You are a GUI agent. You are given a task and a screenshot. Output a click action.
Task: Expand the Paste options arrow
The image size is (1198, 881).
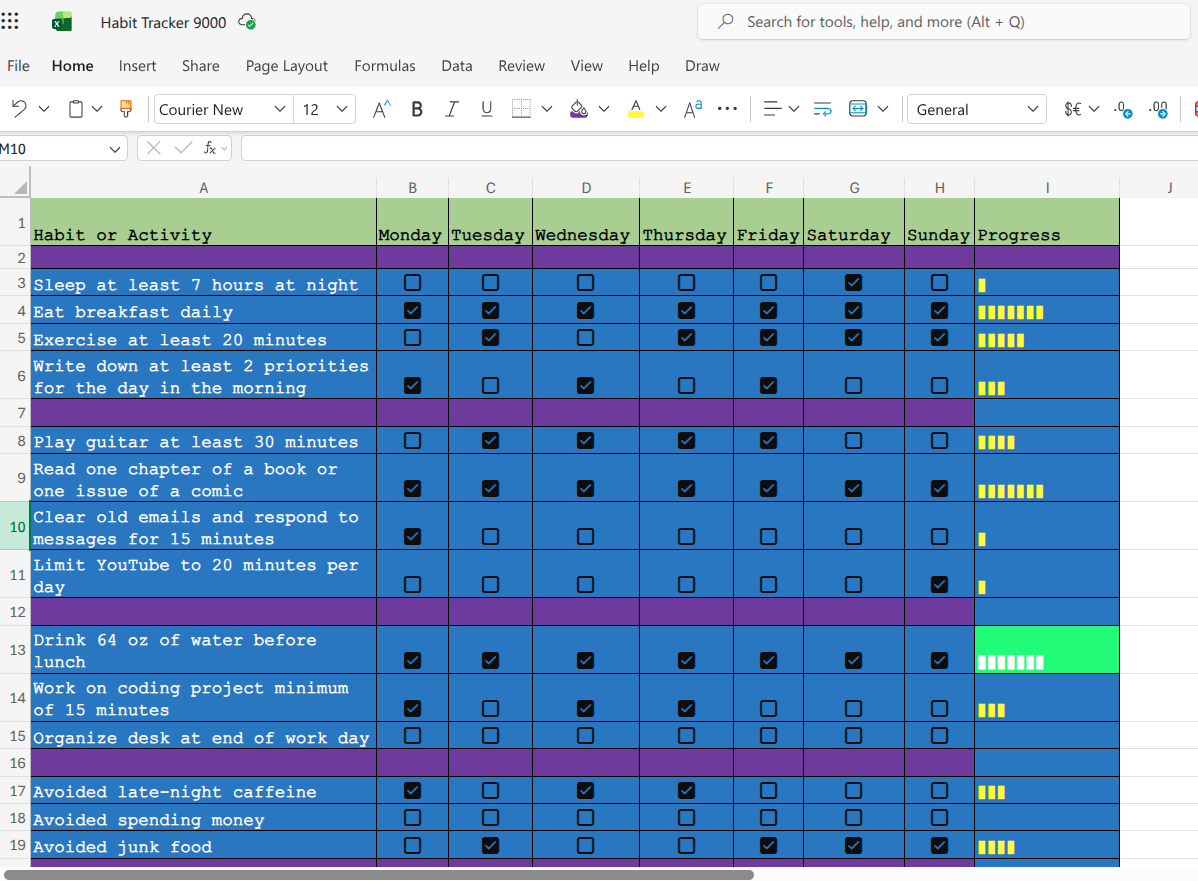(x=97, y=109)
